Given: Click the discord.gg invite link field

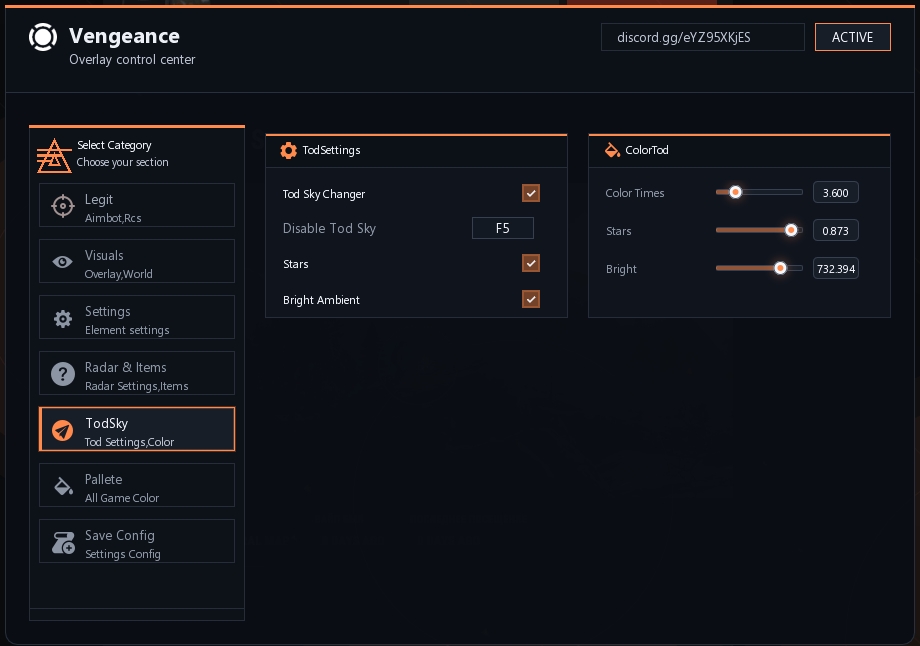Looking at the screenshot, I should [702, 37].
